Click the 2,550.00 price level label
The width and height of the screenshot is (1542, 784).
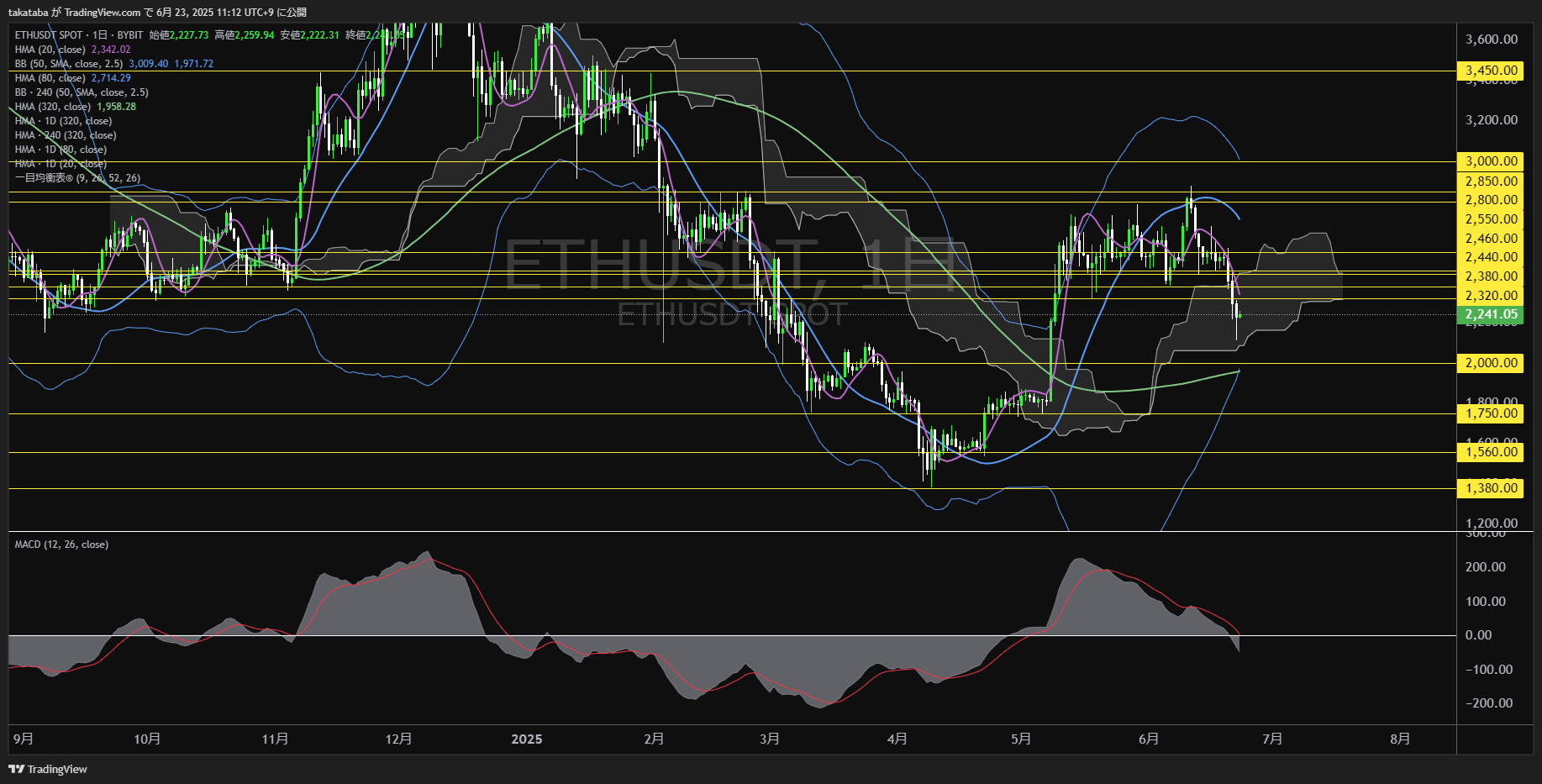tap(1491, 219)
